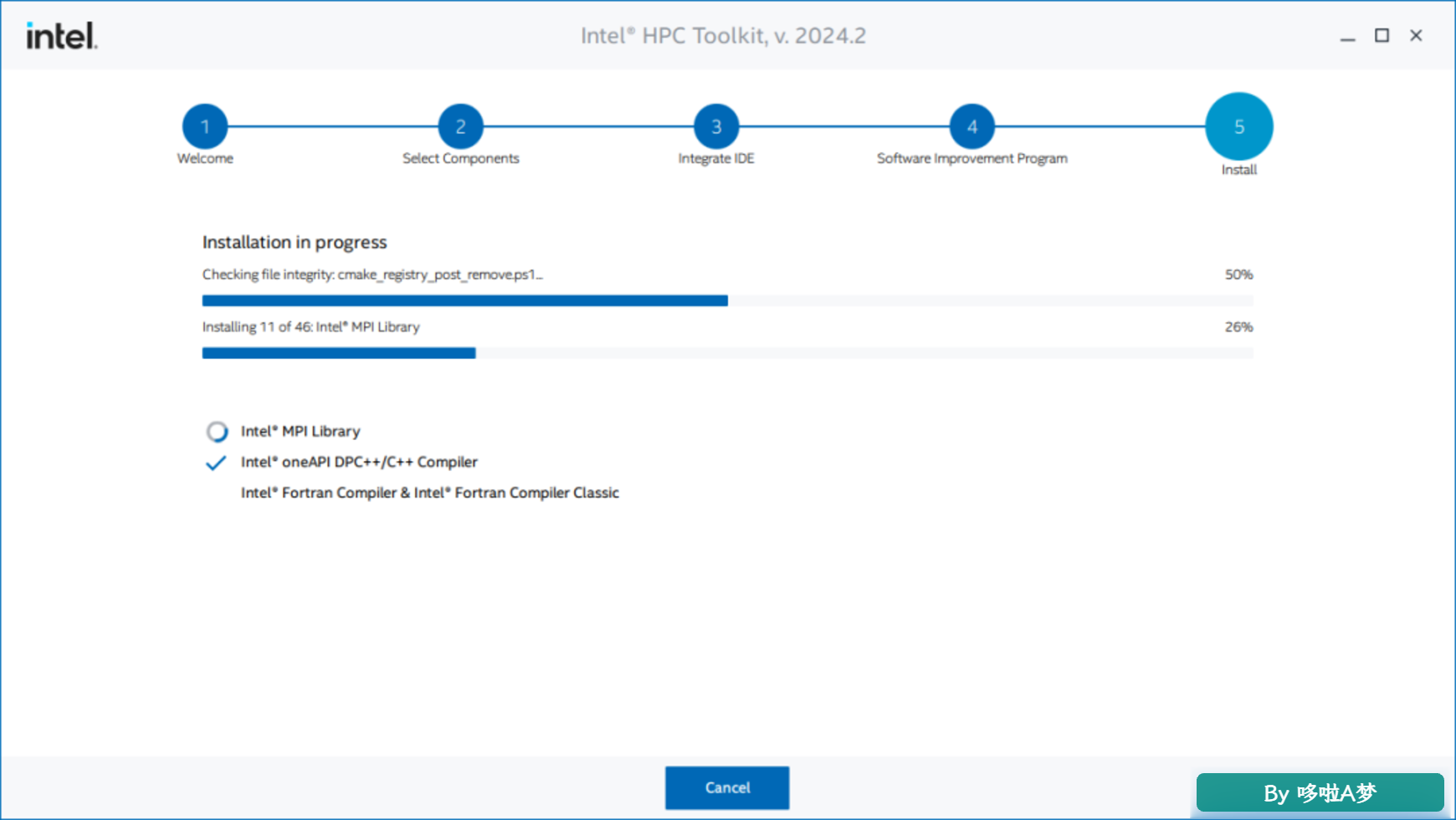Image resolution: width=1456 pixels, height=820 pixels.
Task: Click the checkmark beside oneAPI DPC++/C++ Compiler
Action: [216, 463]
